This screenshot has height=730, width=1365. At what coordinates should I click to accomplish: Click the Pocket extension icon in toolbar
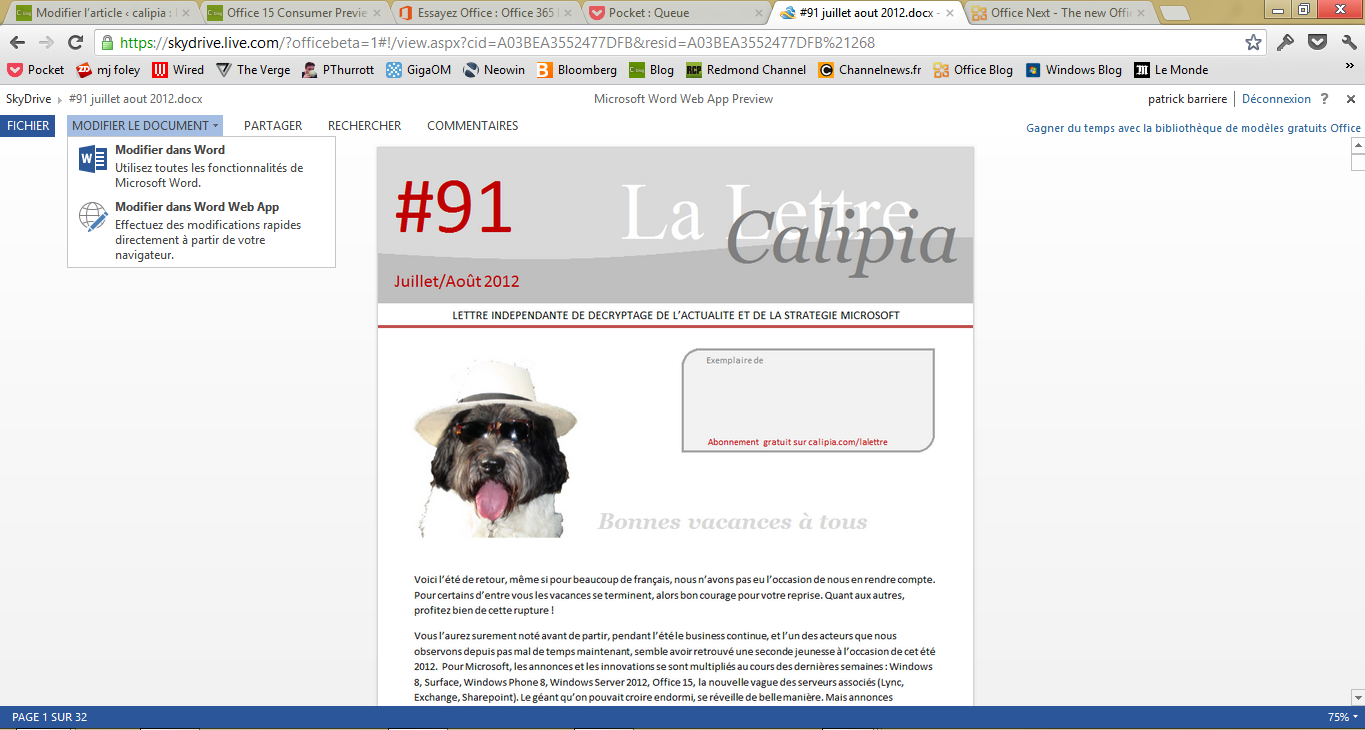pyautogui.click(x=1318, y=43)
